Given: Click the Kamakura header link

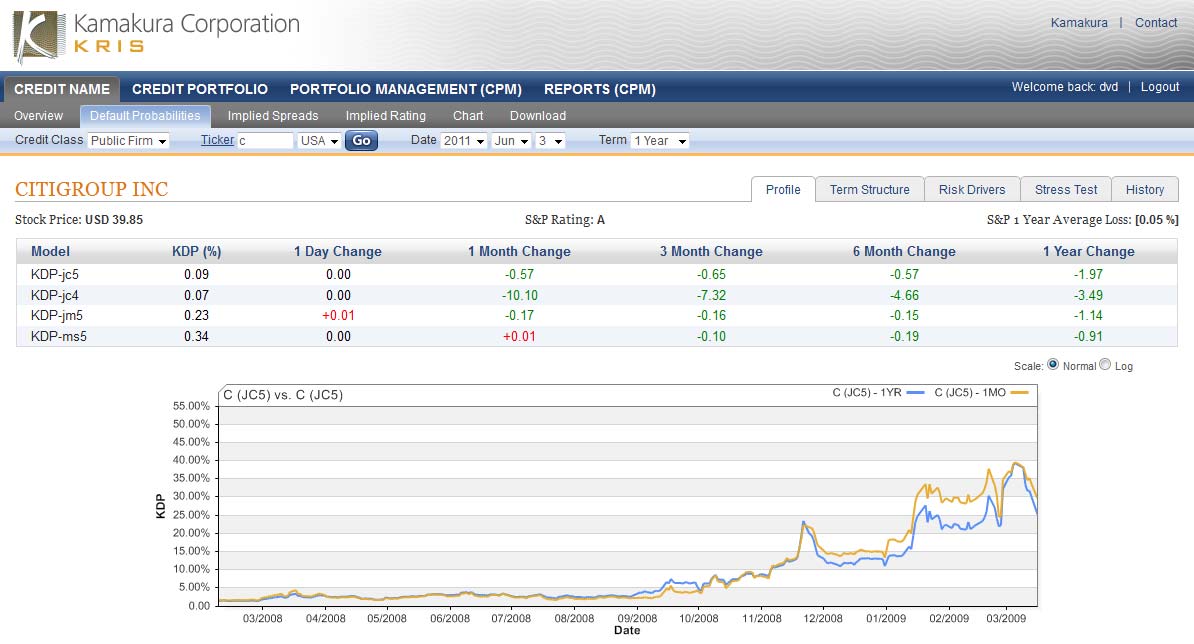Looking at the screenshot, I should [x=1079, y=23].
